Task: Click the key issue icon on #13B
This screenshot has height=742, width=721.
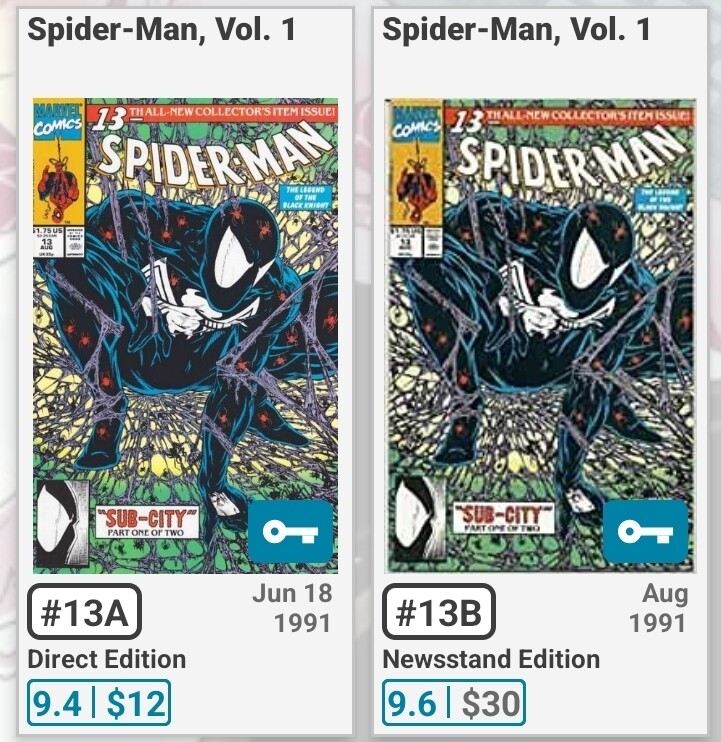Action: pyautogui.click(x=645, y=531)
